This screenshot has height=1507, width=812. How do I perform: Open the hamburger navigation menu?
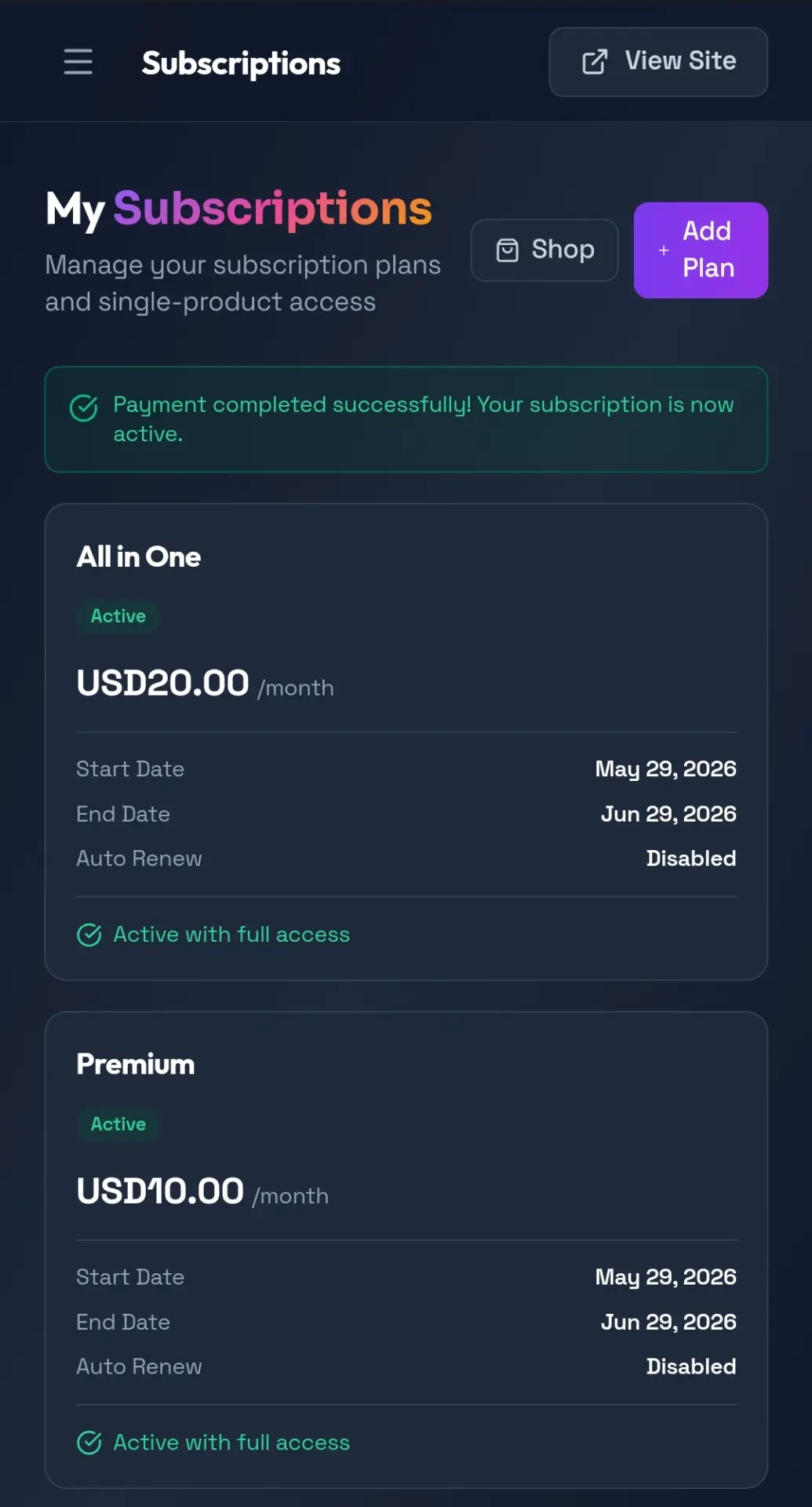[x=78, y=61]
